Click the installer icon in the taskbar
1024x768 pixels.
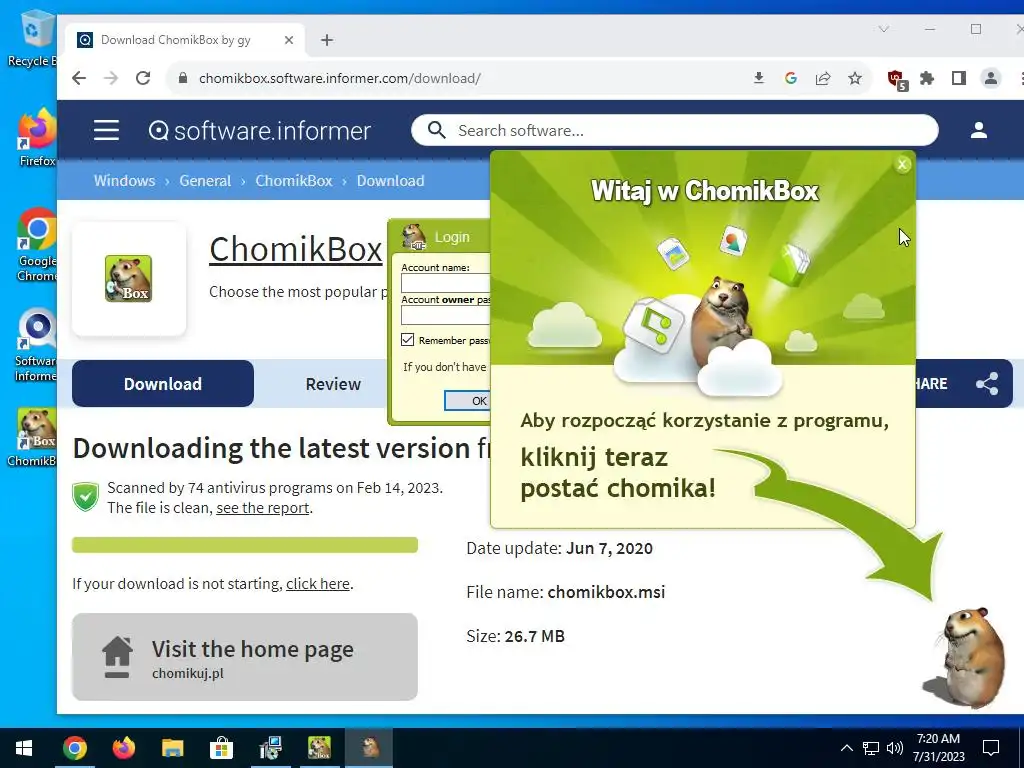pyautogui.click(x=270, y=748)
